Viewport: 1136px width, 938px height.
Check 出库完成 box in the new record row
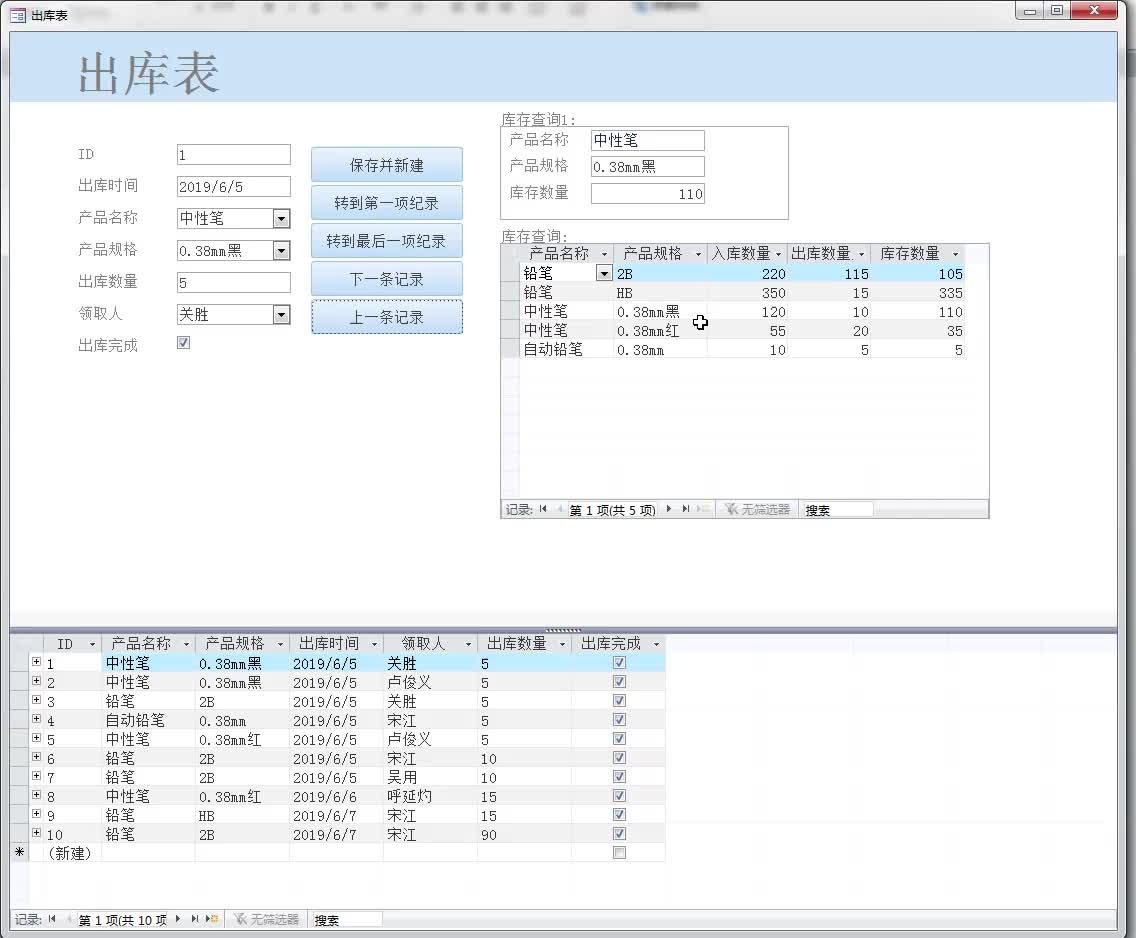tap(619, 853)
